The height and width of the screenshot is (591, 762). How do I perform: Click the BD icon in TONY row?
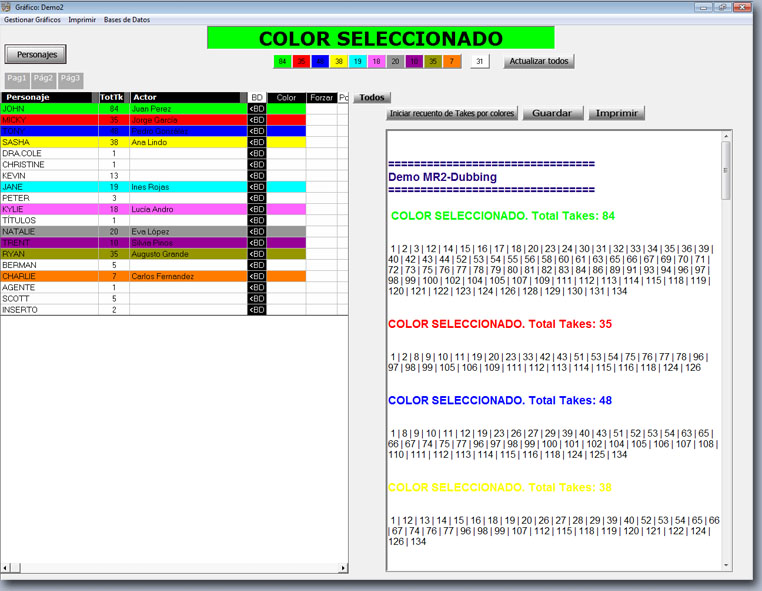(257, 131)
